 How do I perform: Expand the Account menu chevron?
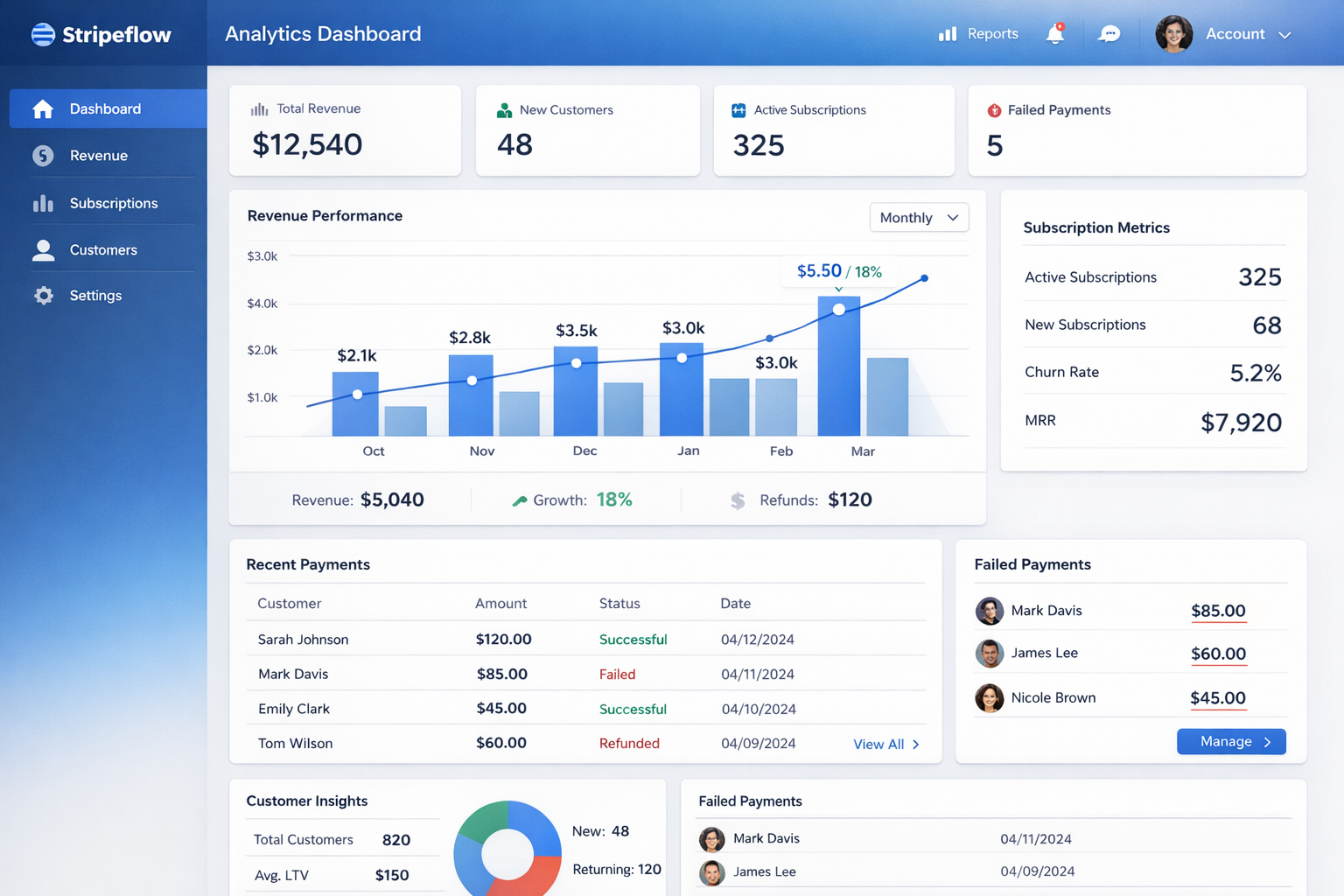(x=1284, y=35)
